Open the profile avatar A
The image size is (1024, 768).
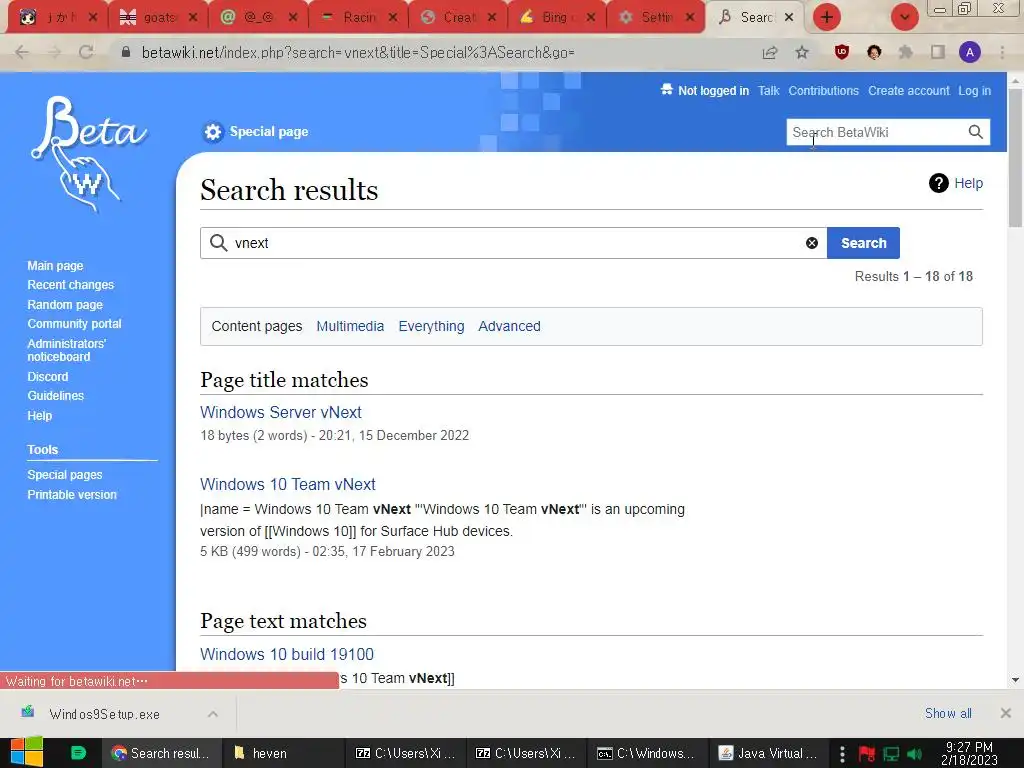tap(970, 52)
